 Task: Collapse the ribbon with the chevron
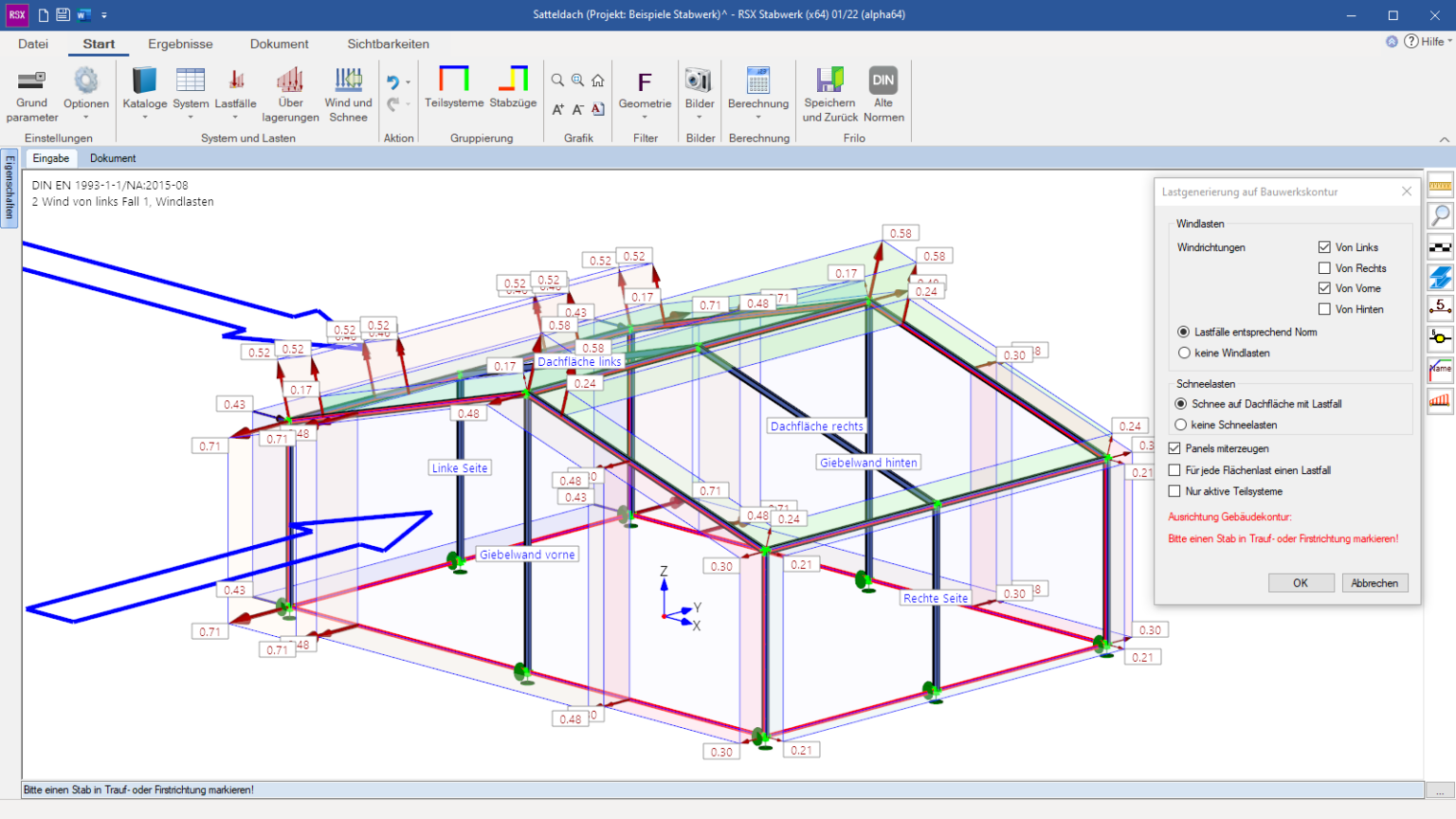click(1444, 139)
